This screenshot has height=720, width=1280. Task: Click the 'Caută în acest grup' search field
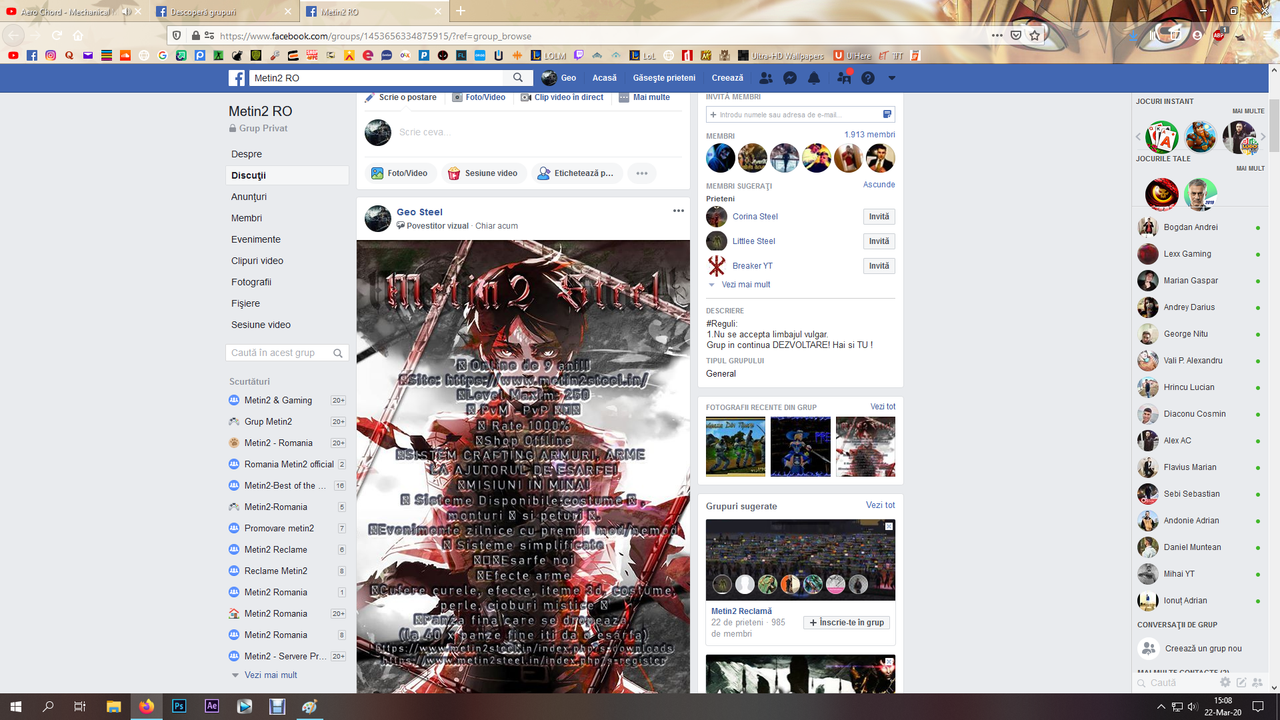point(287,353)
